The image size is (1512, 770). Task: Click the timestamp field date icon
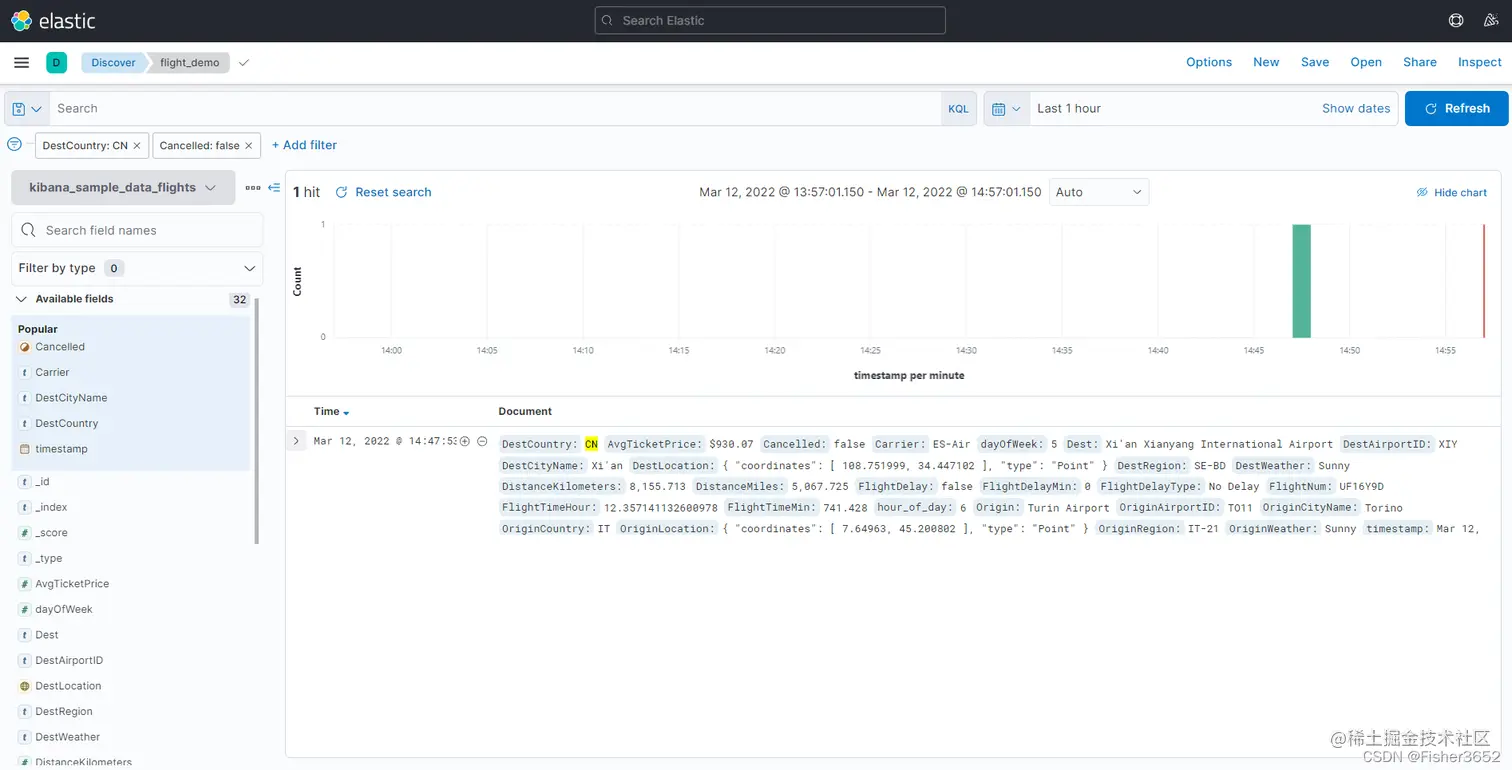[x=25, y=449]
